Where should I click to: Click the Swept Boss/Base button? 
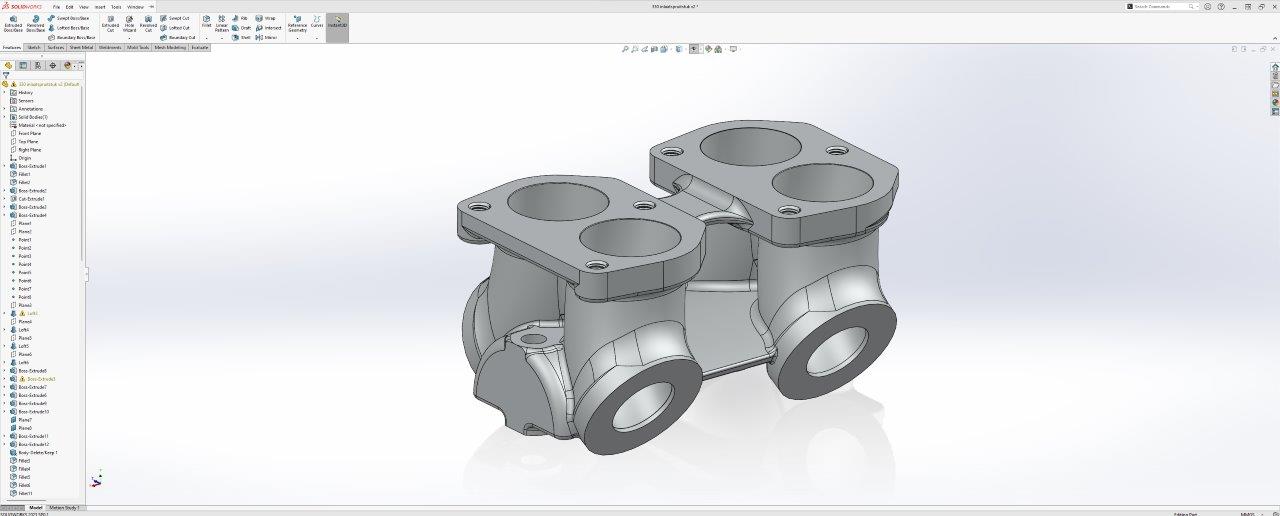tap(69, 18)
